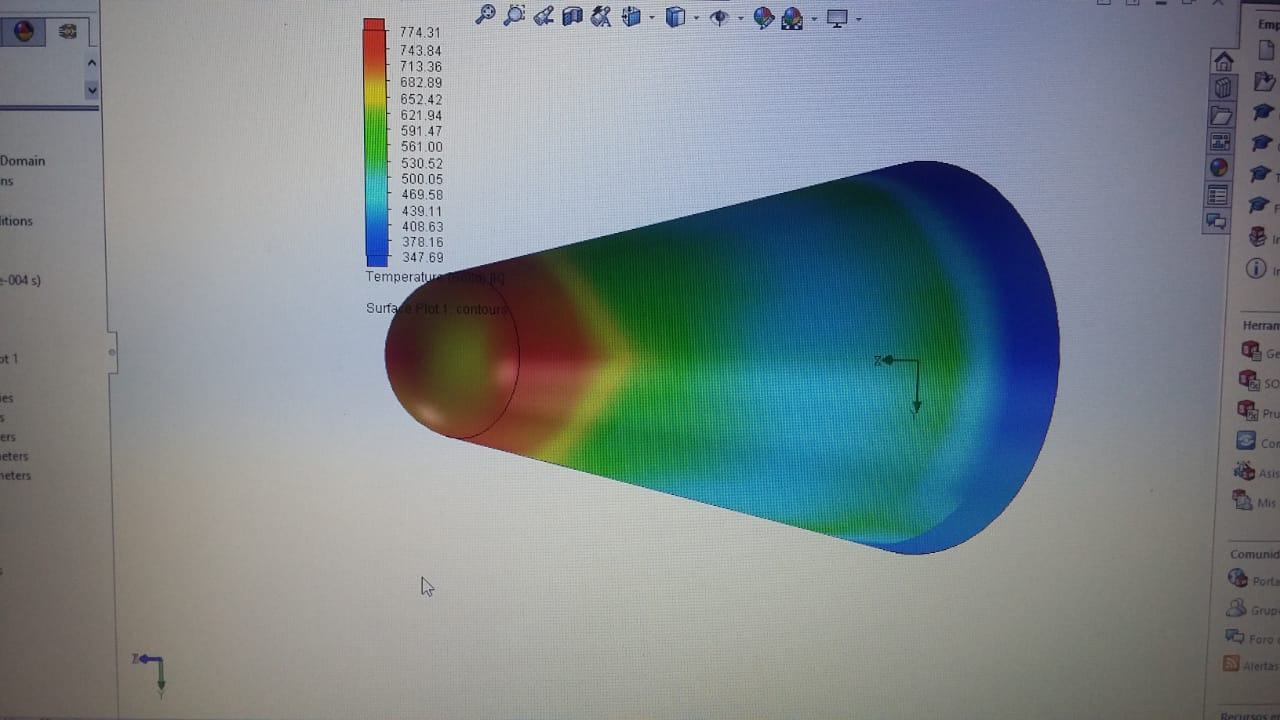Switch to the Flow Simulation analysis tab
Screen dimensions: 1280x720
coord(67,32)
